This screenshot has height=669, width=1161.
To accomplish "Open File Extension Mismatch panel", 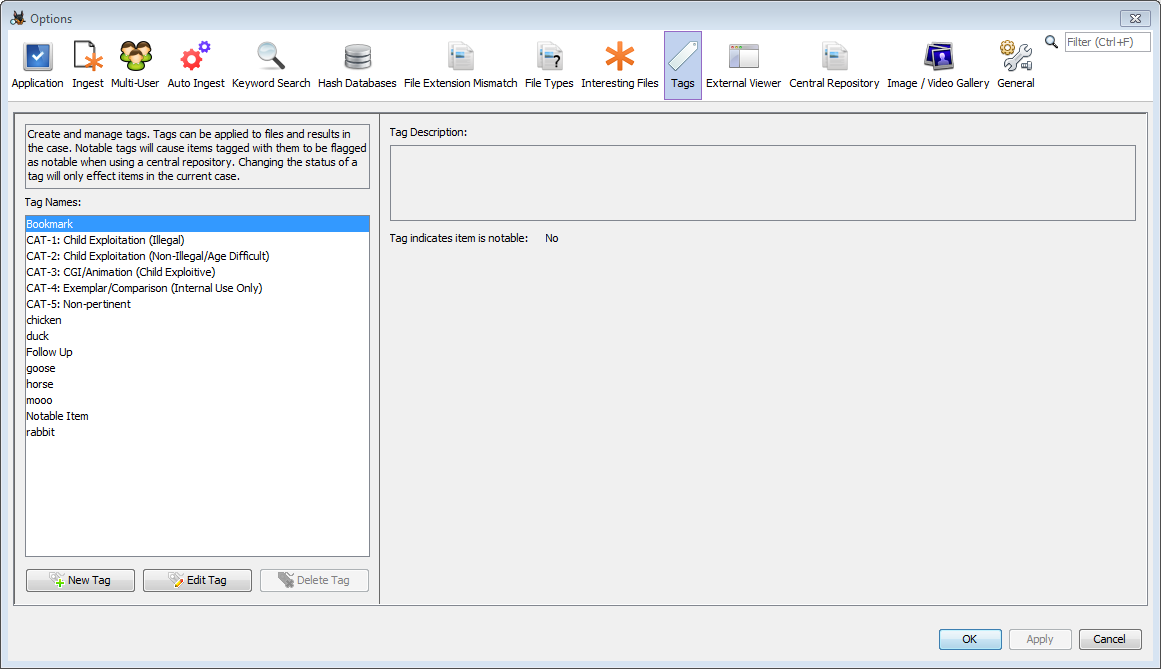I will pyautogui.click(x=460, y=66).
